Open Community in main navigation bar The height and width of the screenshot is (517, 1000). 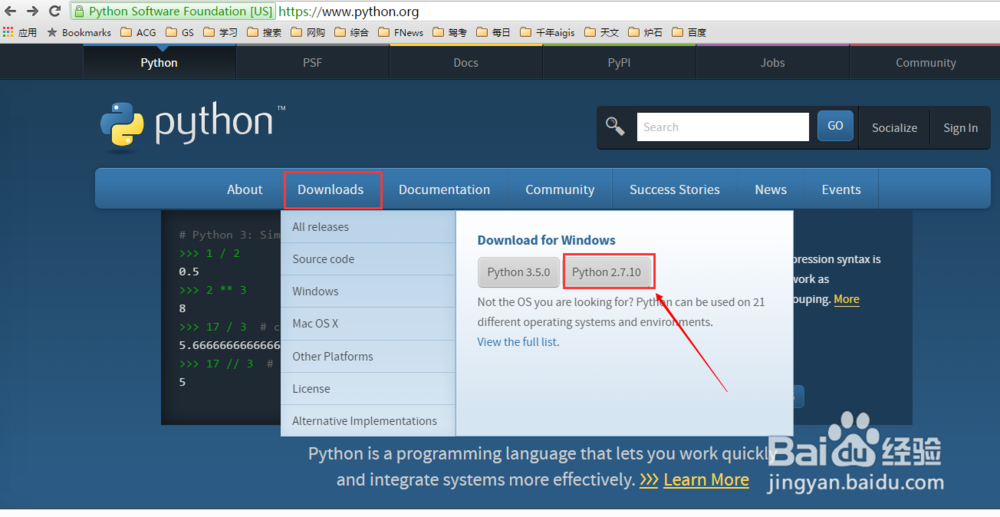[x=560, y=189]
